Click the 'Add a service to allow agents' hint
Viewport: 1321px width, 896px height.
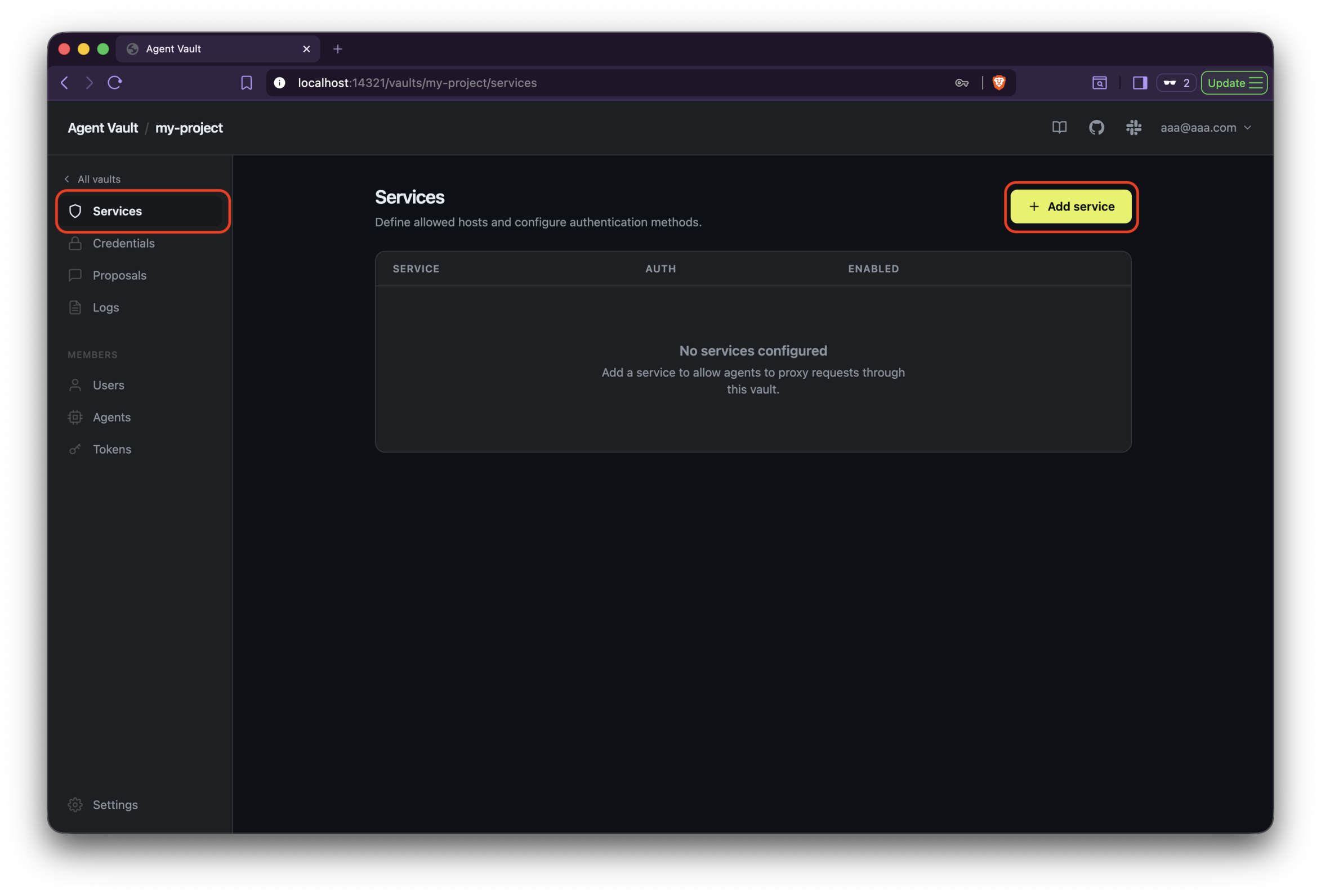[x=753, y=380]
